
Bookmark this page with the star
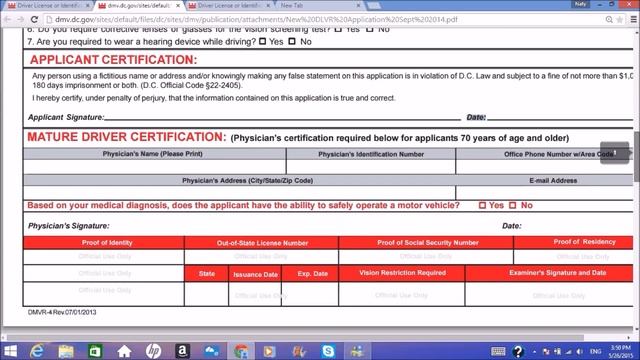point(620,20)
